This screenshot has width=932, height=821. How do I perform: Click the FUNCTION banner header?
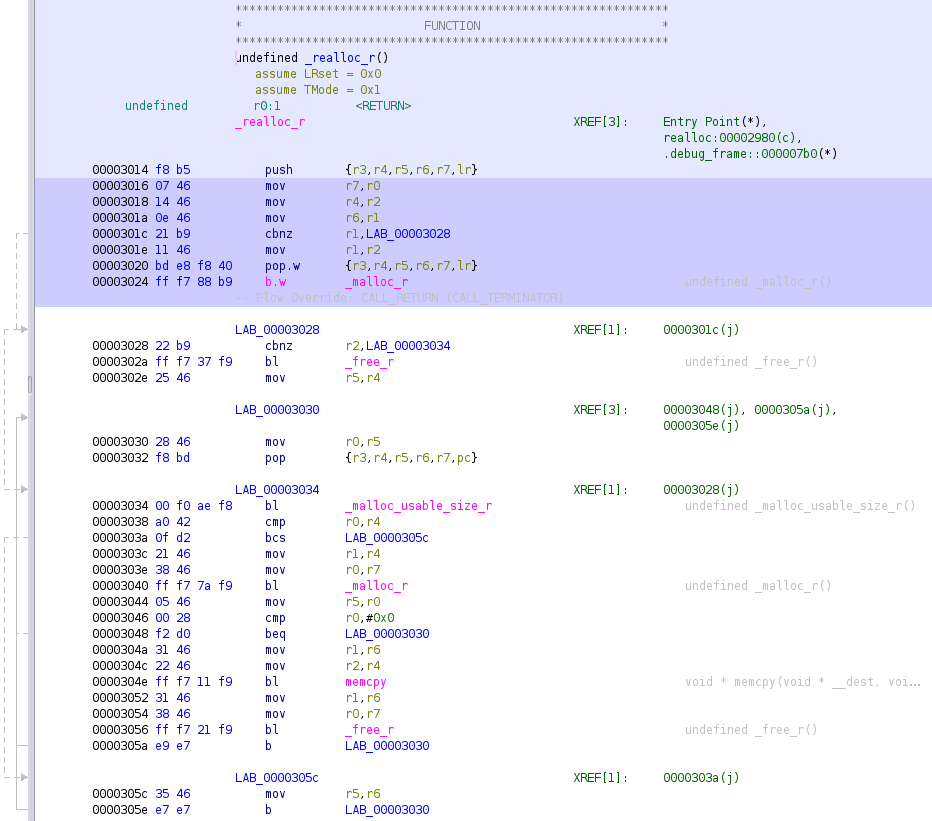pyautogui.click(x=452, y=26)
